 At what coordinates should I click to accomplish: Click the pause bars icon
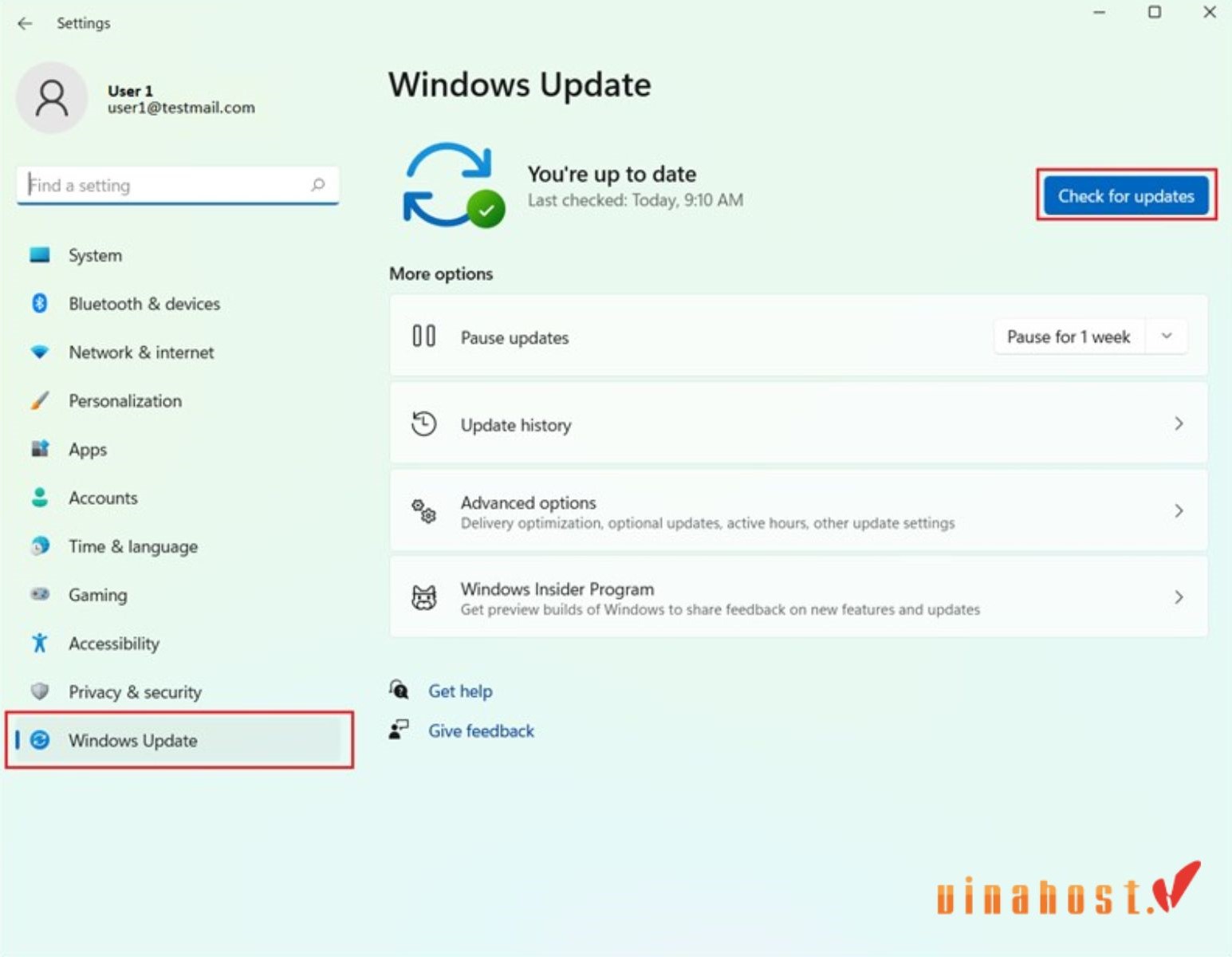point(423,336)
